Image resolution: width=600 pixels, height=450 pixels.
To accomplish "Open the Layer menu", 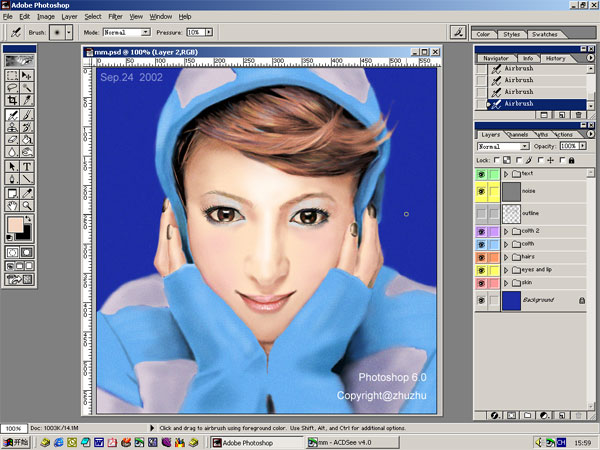I will [x=69, y=16].
